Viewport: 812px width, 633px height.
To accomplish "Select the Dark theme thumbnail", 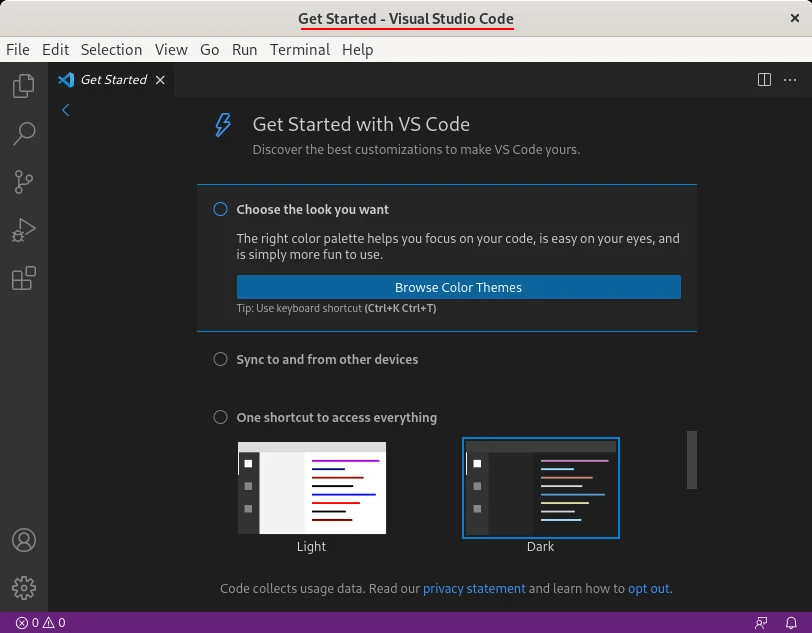I will pyautogui.click(x=540, y=488).
